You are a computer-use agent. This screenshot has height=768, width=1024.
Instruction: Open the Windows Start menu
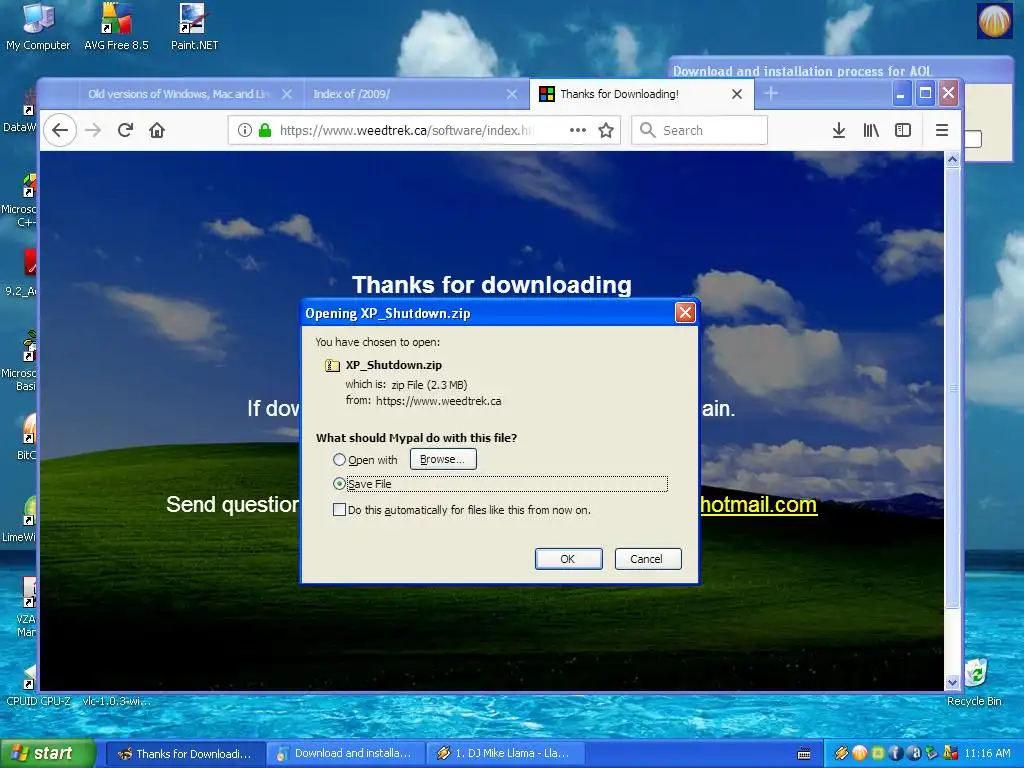coord(47,754)
